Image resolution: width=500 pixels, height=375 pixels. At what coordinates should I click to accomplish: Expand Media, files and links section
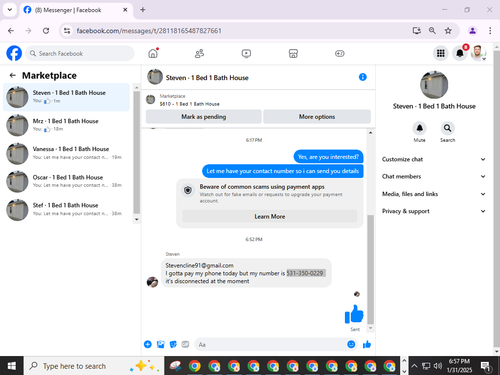click(x=434, y=194)
